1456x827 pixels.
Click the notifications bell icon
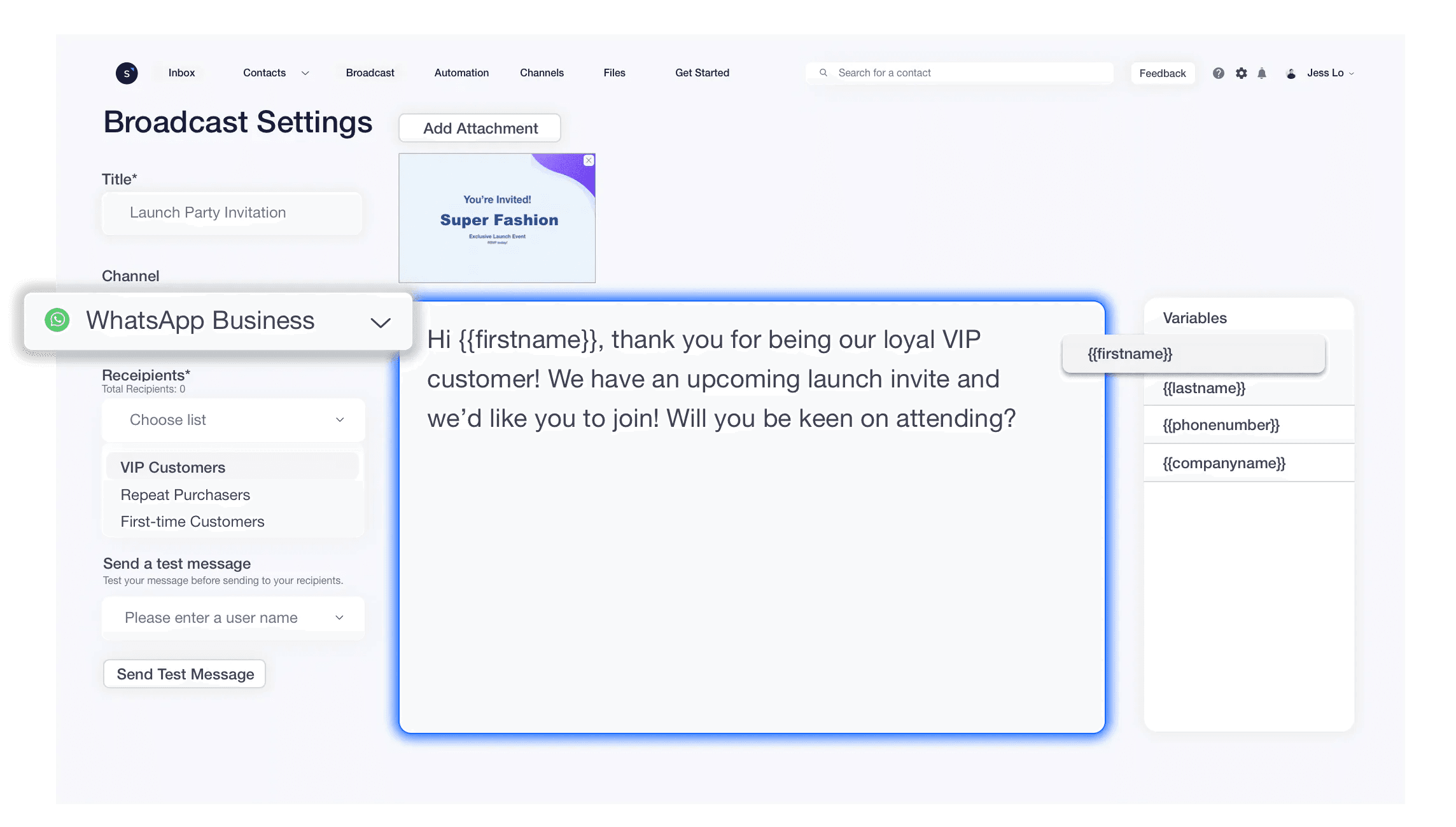pyautogui.click(x=1262, y=73)
